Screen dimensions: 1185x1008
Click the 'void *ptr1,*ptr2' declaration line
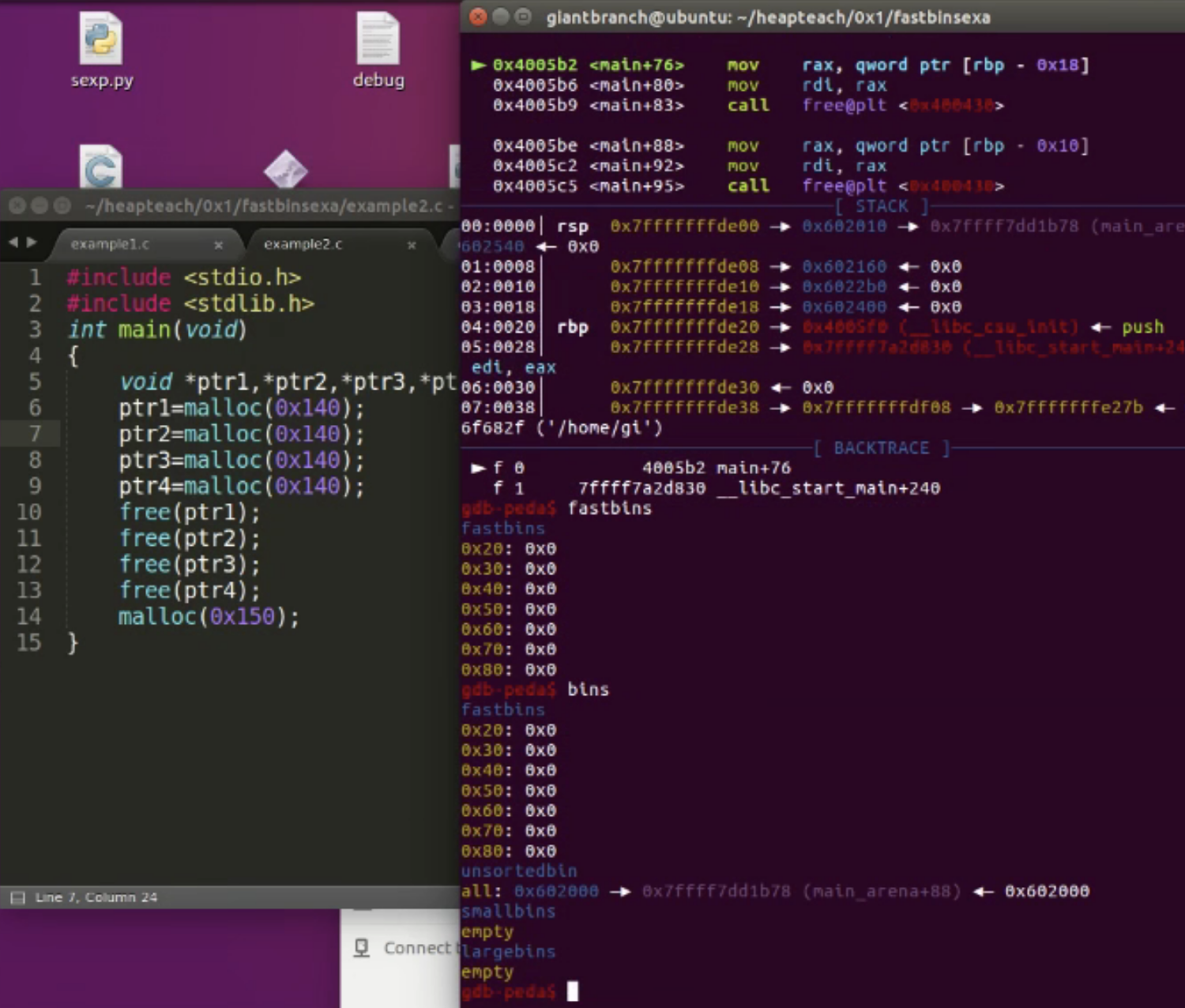pyautogui.click(x=288, y=382)
